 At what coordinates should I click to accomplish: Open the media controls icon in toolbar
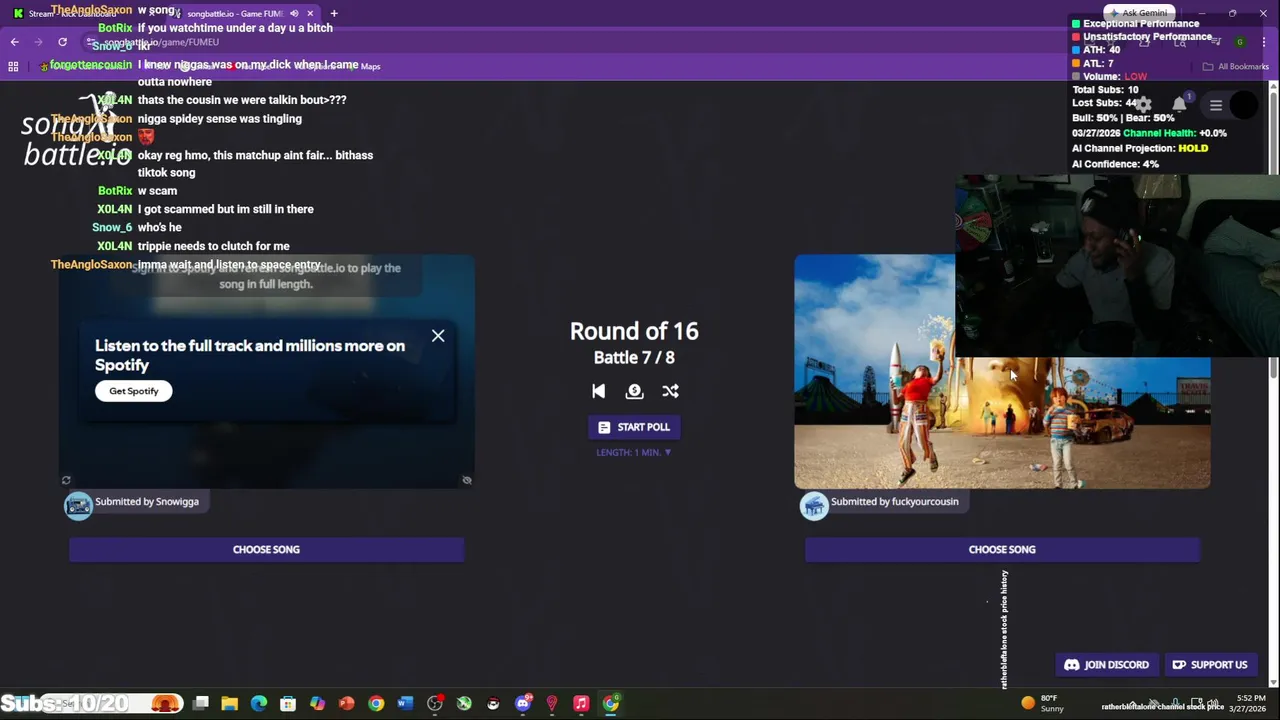[1216, 42]
